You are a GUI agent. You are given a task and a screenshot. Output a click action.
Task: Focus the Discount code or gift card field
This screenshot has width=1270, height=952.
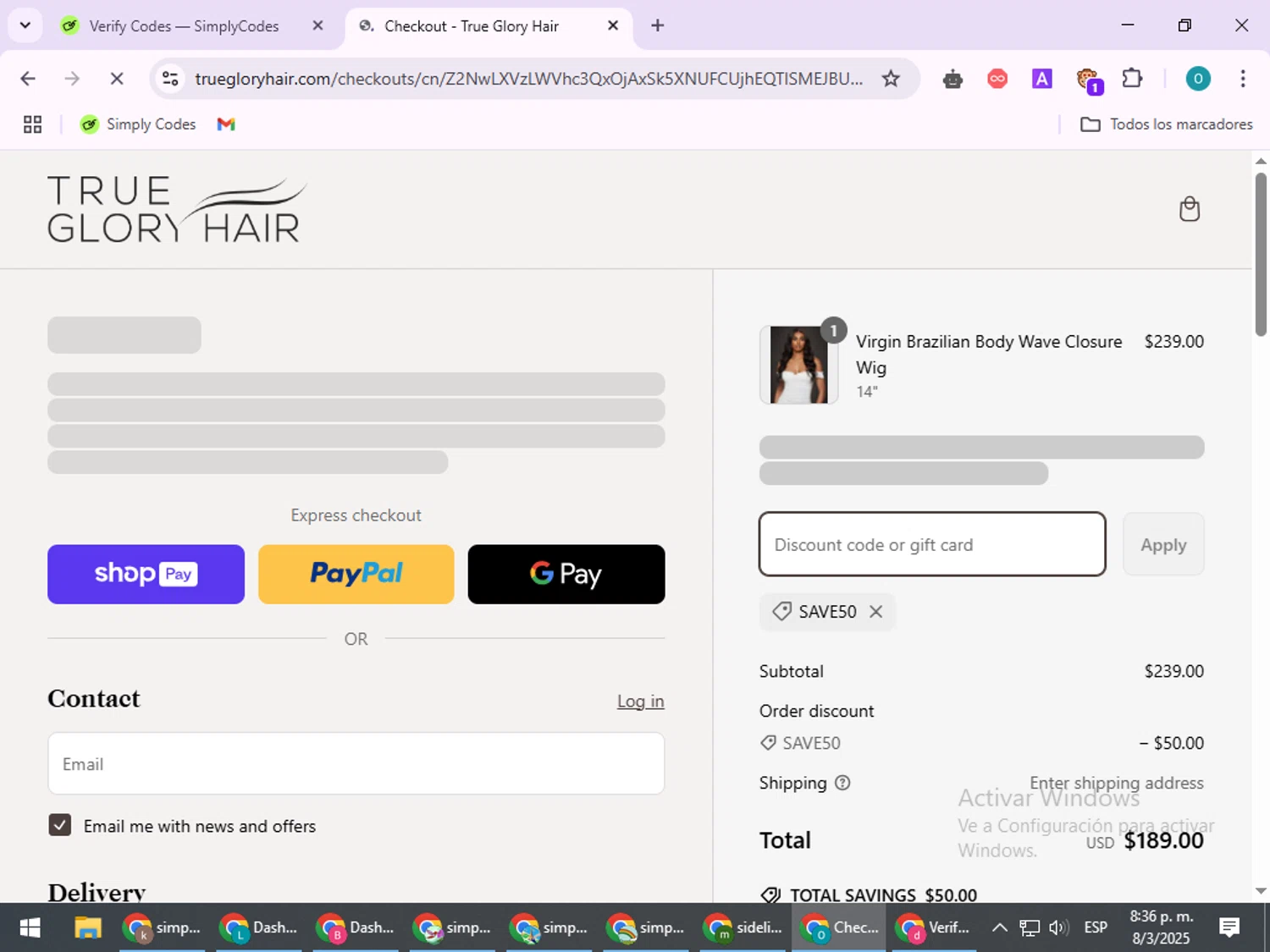point(932,544)
